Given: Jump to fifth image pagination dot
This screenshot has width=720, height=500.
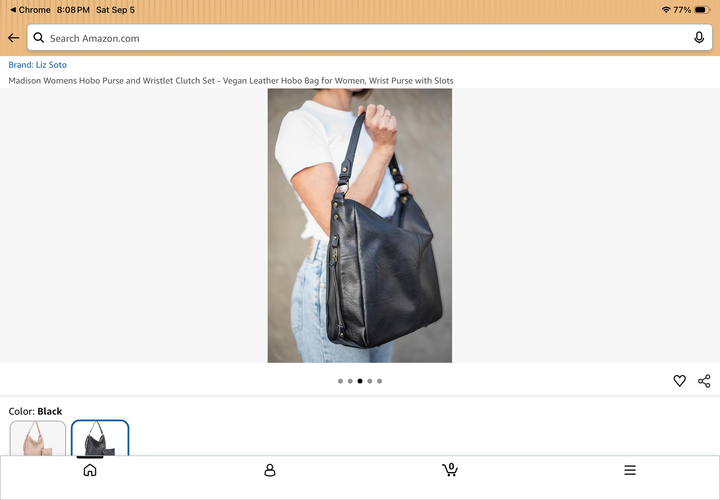Looking at the screenshot, I should [x=379, y=381].
